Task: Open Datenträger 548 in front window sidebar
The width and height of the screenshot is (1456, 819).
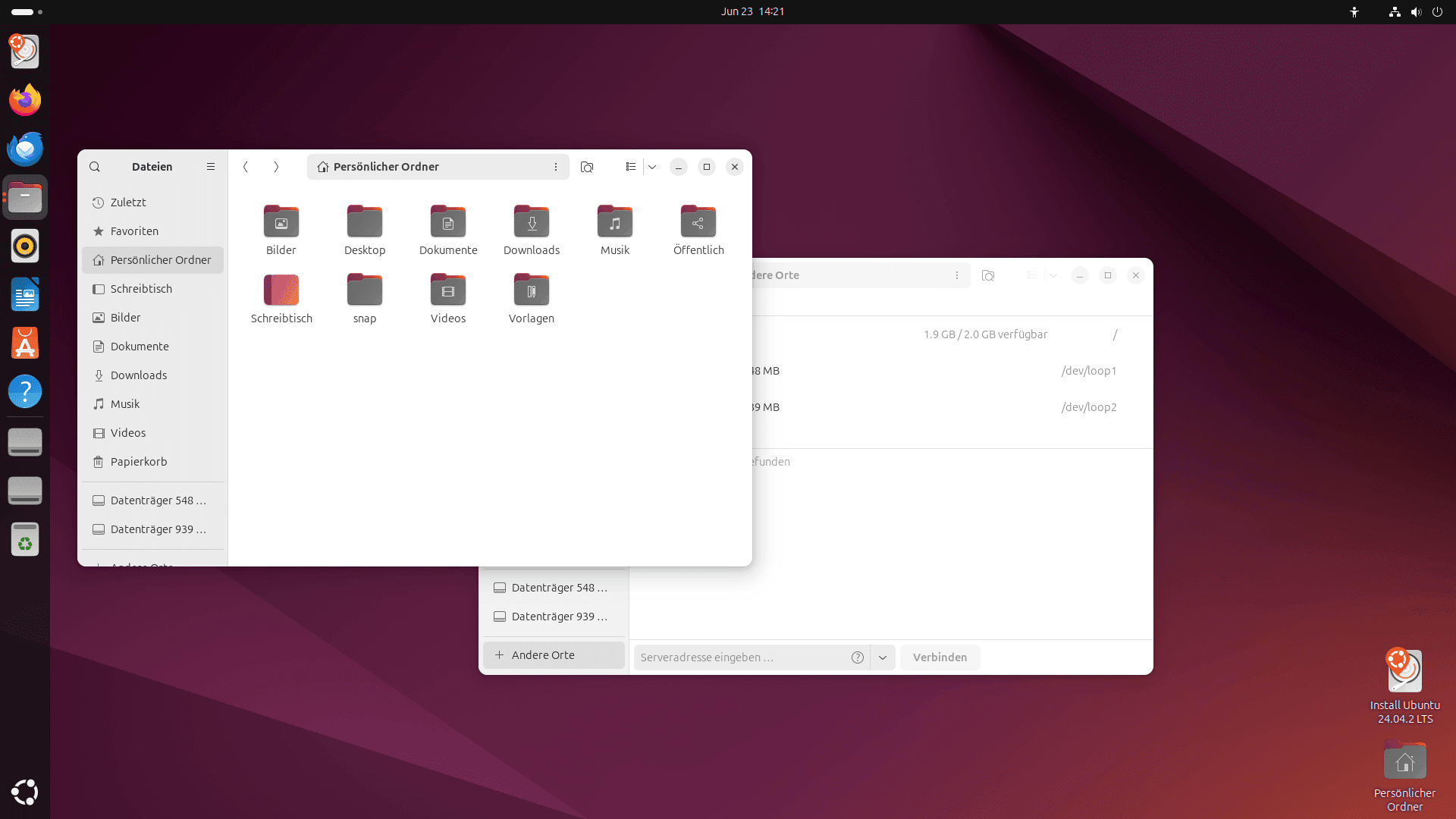Action: [x=152, y=500]
